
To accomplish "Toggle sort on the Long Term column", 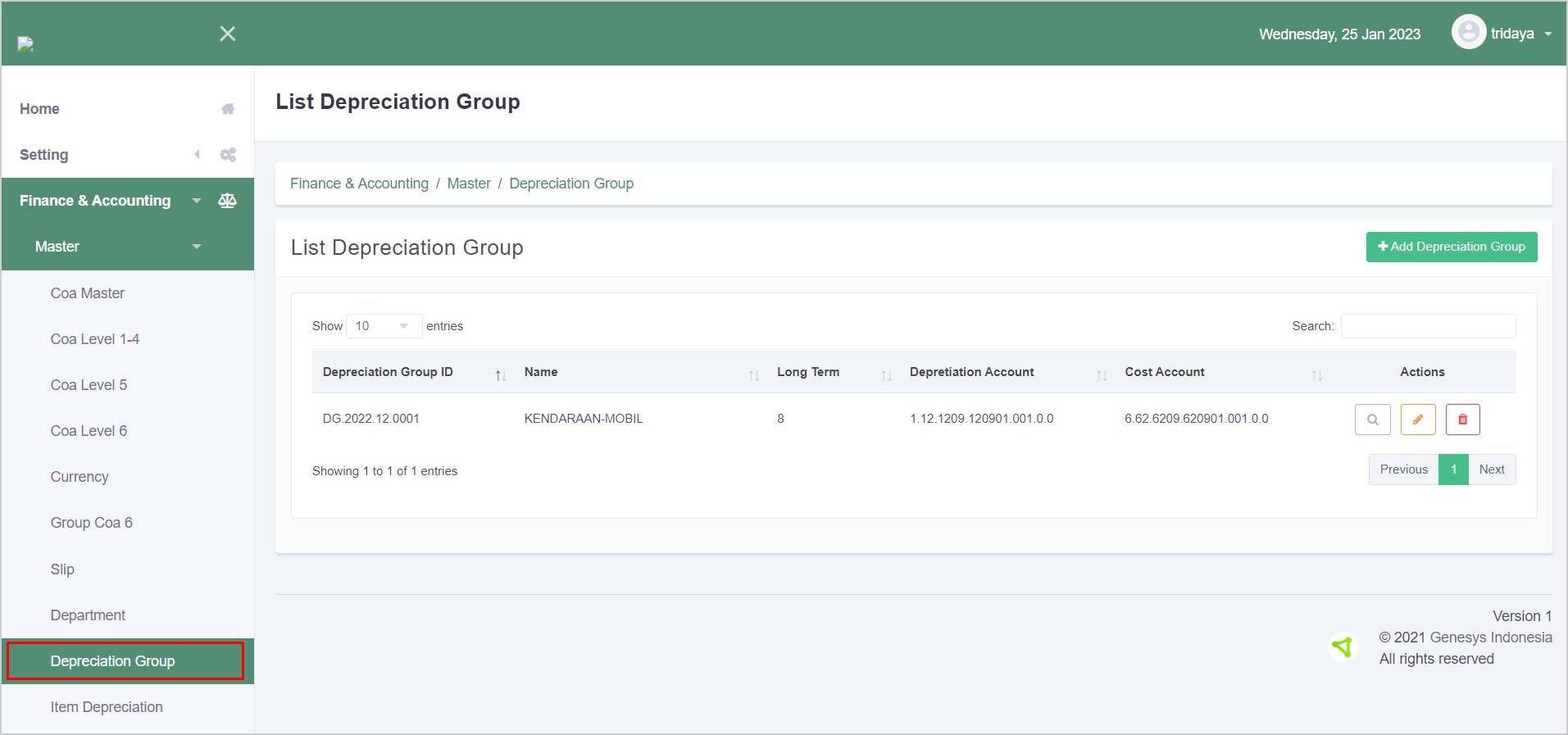I will [x=886, y=374].
